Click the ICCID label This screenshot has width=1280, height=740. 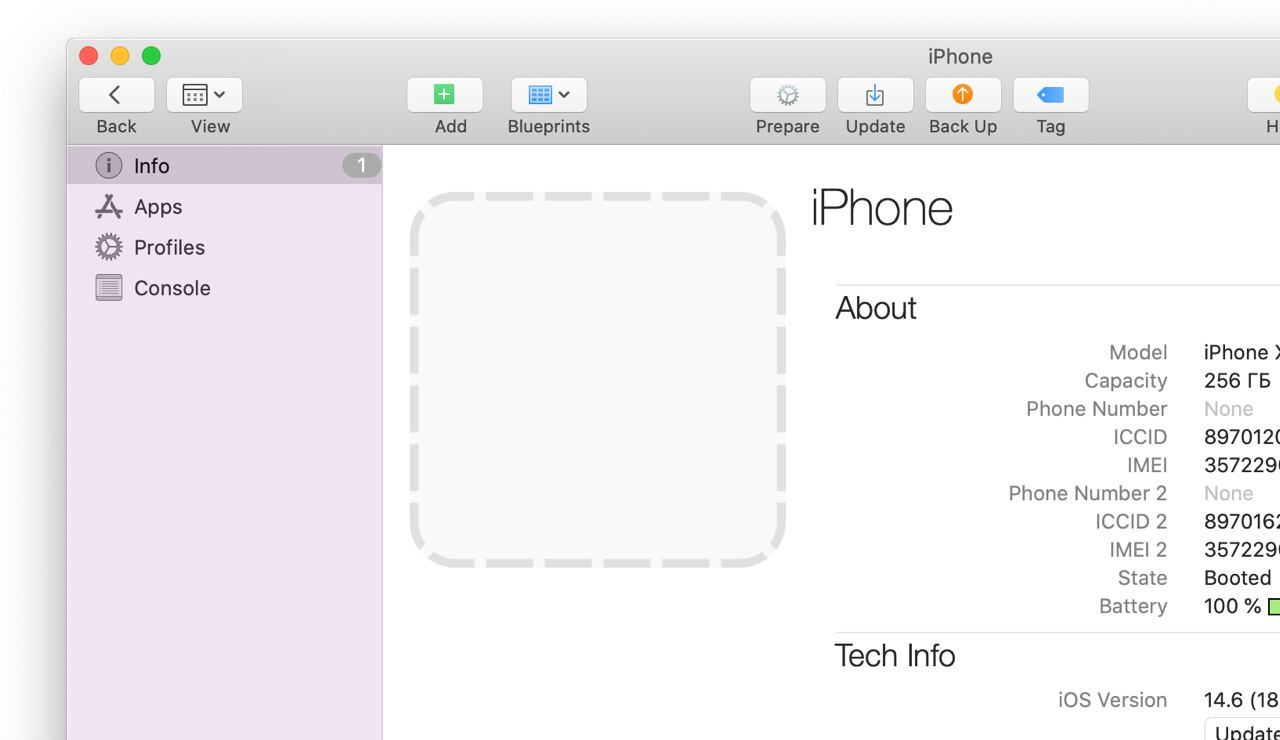point(1140,437)
